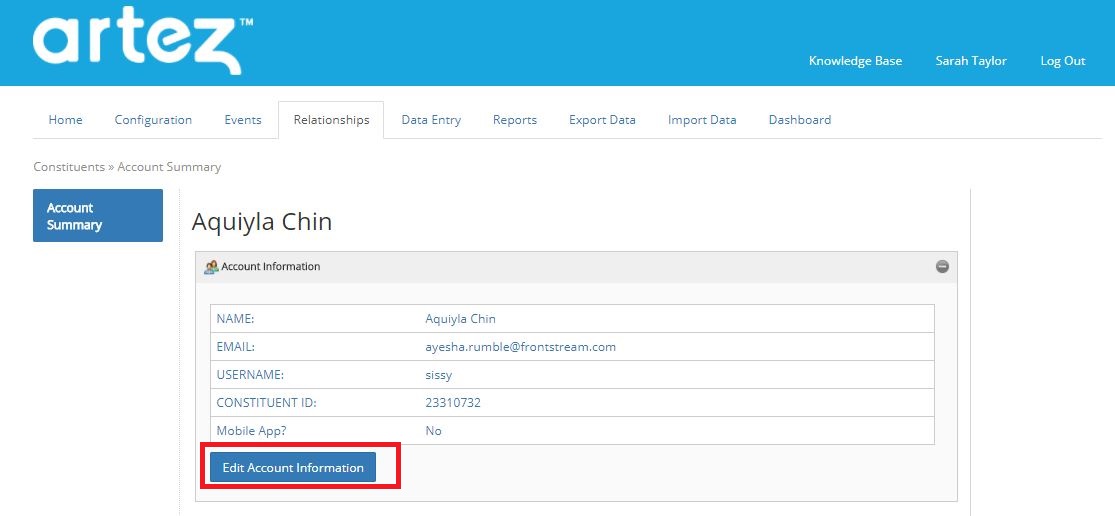Select the Account Summary sidebar button
This screenshot has width=1115, height=516.
pyautogui.click(x=98, y=215)
